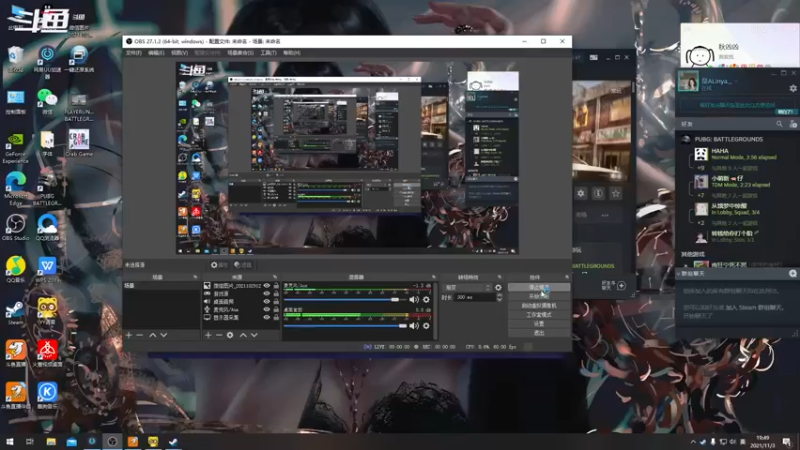
Task: Open mic/Aux channel settings gear
Action: pyautogui.click(x=426, y=299)
